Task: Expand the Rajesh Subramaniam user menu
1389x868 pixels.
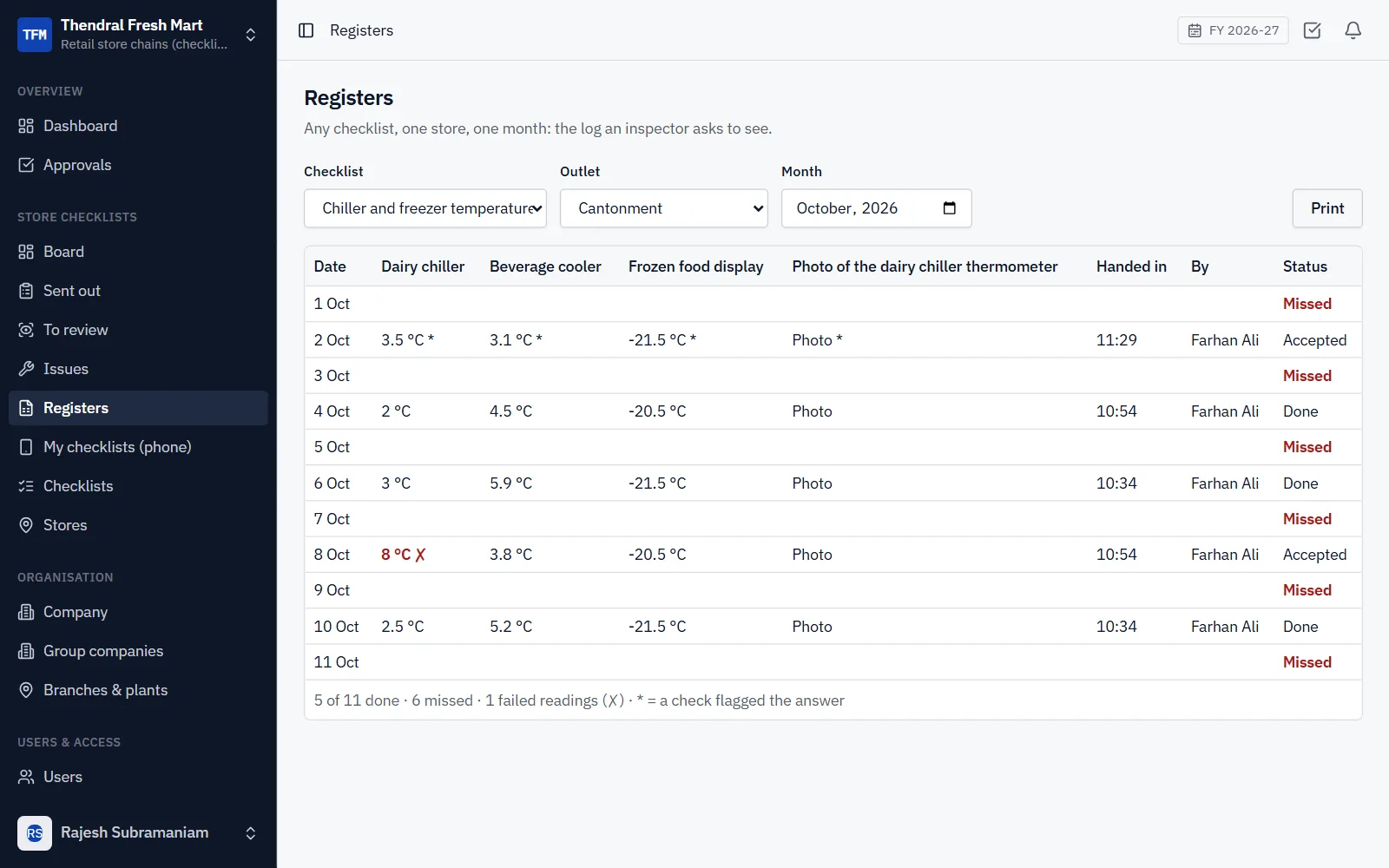Action: [251, 833]
